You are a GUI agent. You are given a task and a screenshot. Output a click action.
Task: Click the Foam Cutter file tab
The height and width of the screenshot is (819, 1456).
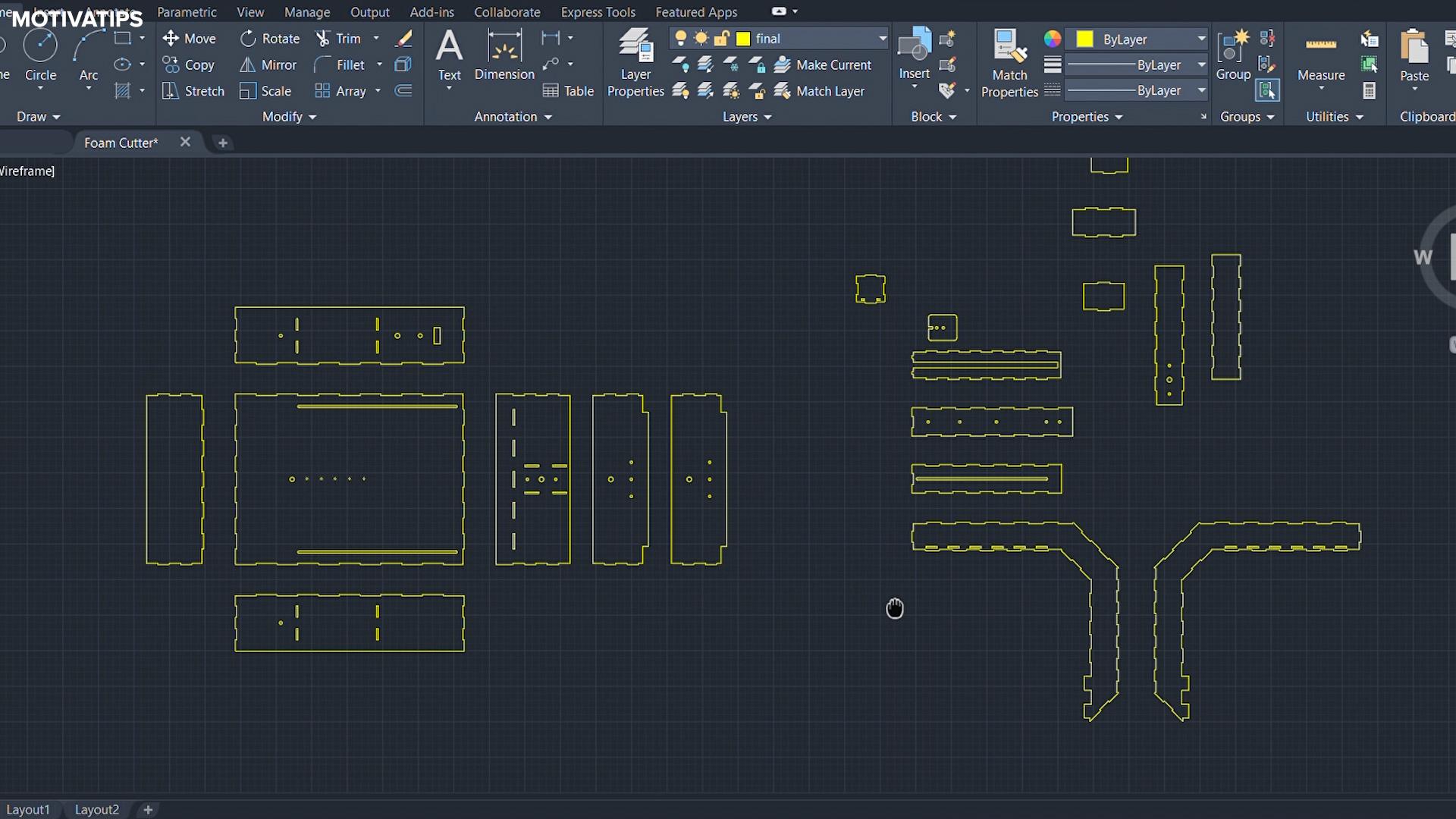click(120, 142)
